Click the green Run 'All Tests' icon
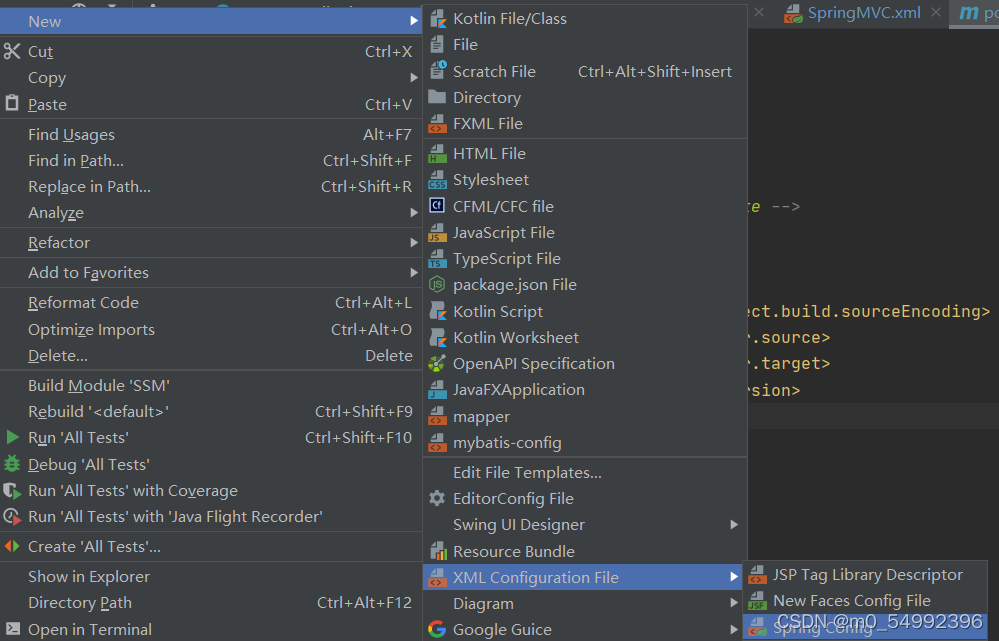This screenshot has height=641, width=999. point(12,437)
